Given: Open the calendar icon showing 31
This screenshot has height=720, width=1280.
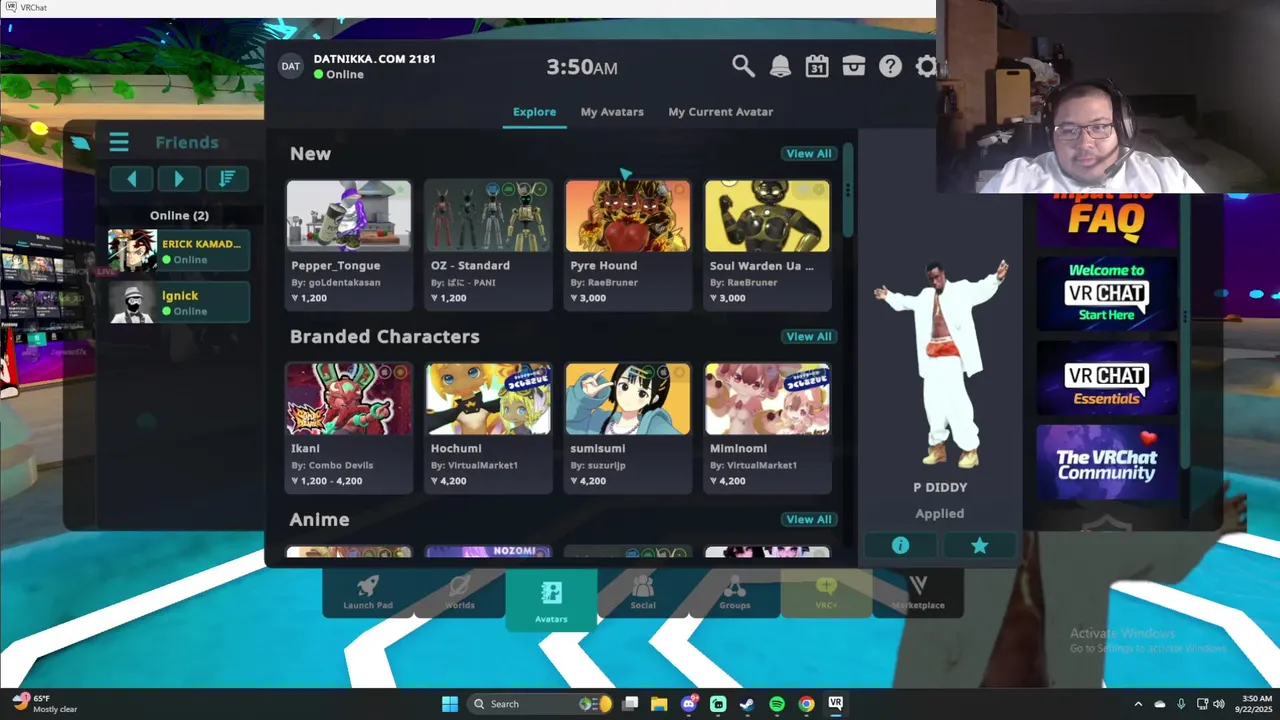Looking at the screenshot, I should pos(817,66).
